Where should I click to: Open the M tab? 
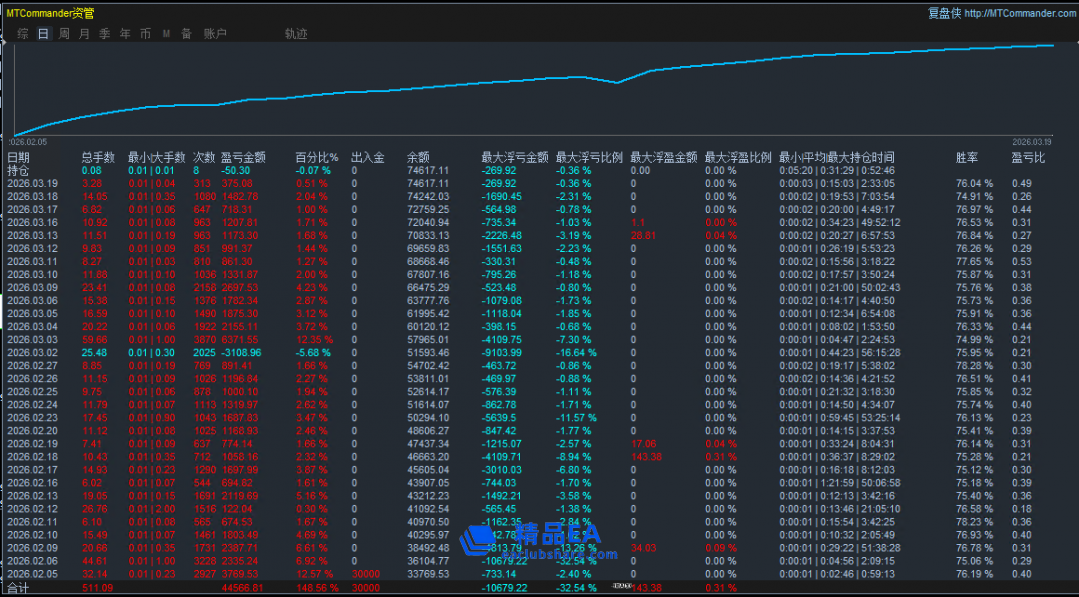click(166, 34)
